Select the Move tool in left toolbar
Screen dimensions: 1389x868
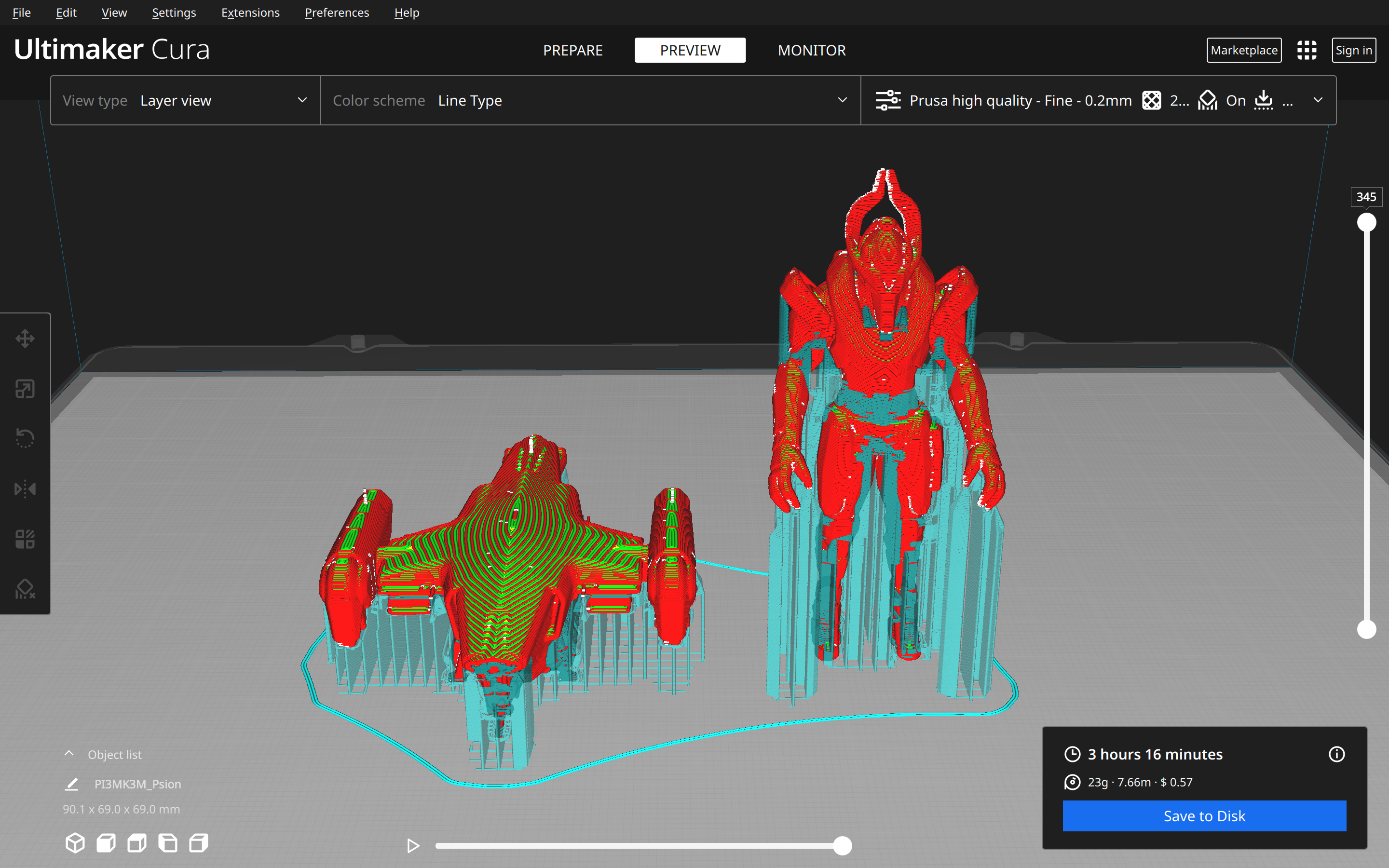(25, 339)
